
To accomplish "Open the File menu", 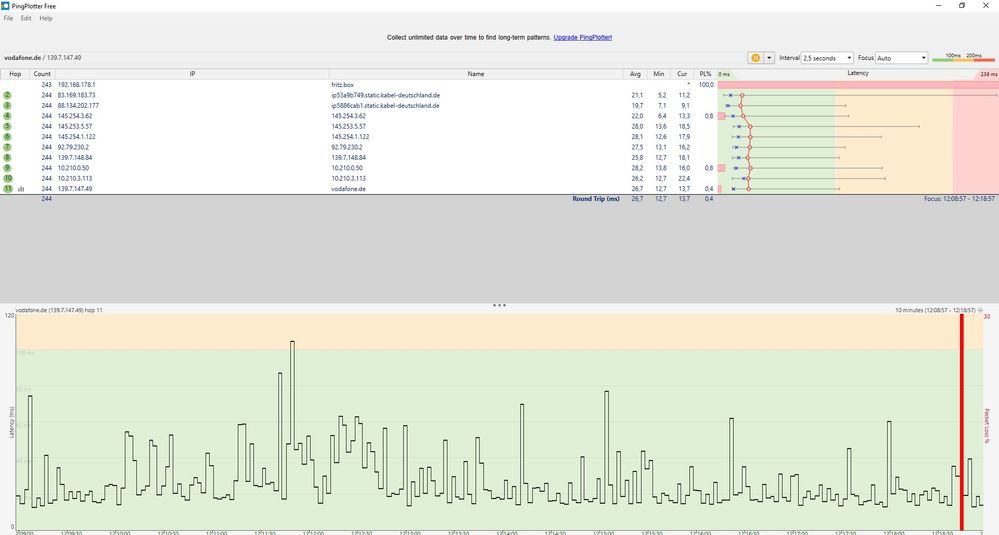I will (x=8, y=18).
